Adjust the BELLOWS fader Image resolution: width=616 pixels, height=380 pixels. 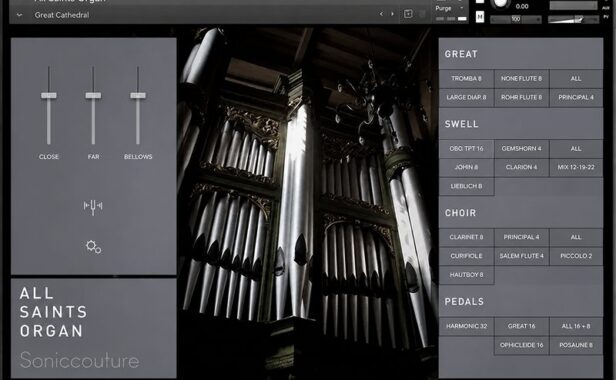click(x=138, y=95)
